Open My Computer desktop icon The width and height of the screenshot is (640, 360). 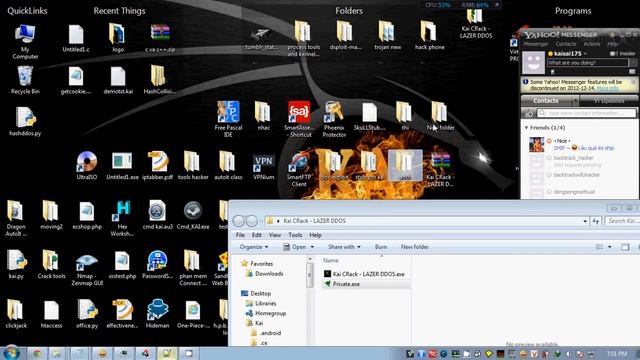25,42
